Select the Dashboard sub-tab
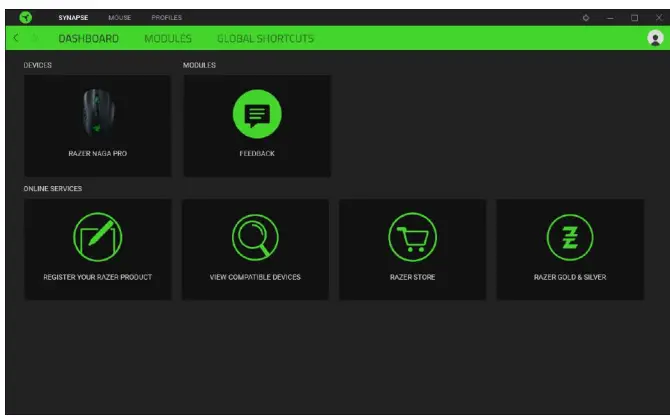670x419 pixels. 88,38
